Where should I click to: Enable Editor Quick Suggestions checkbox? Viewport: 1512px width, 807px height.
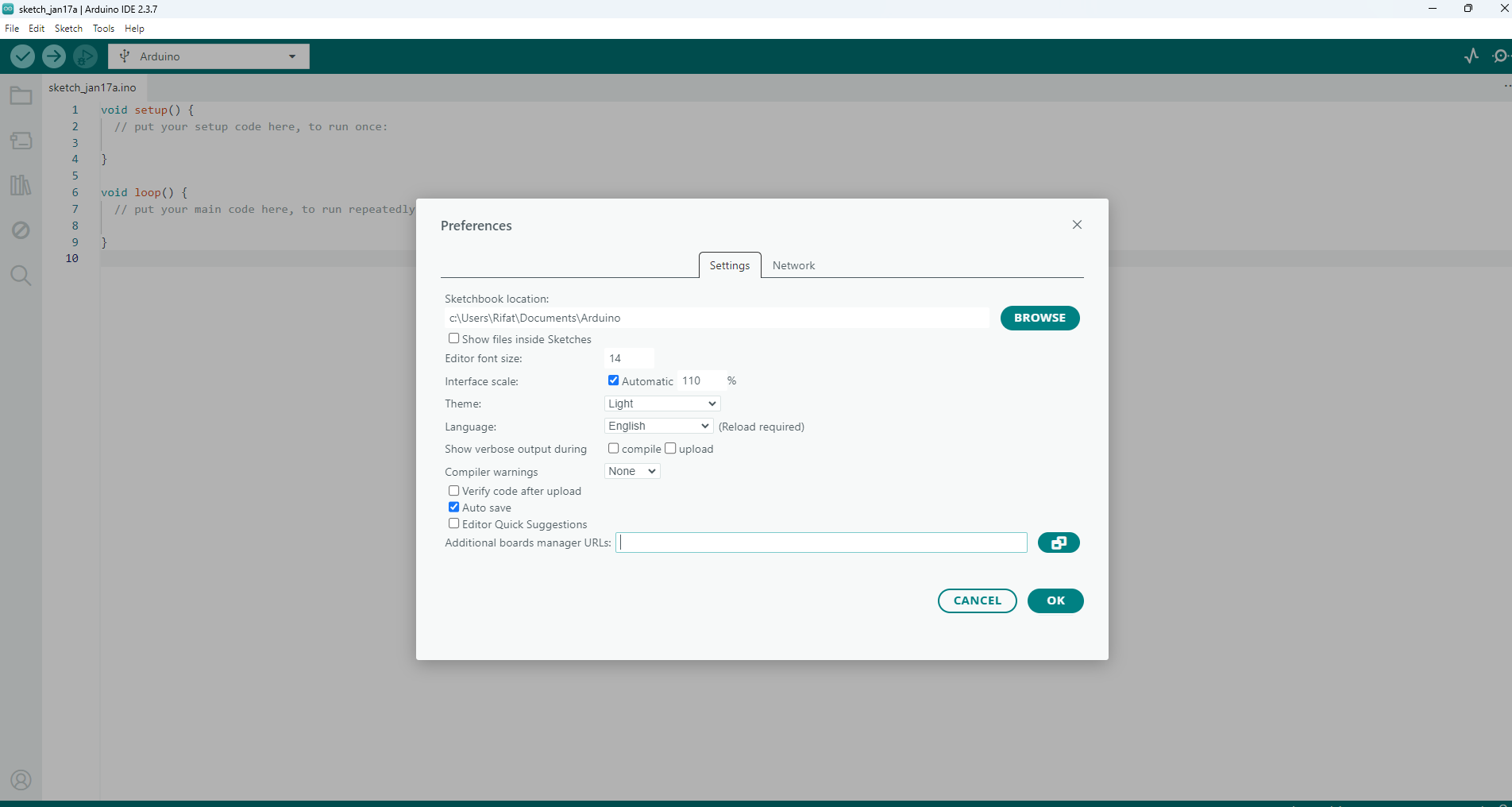pos(454,523)
